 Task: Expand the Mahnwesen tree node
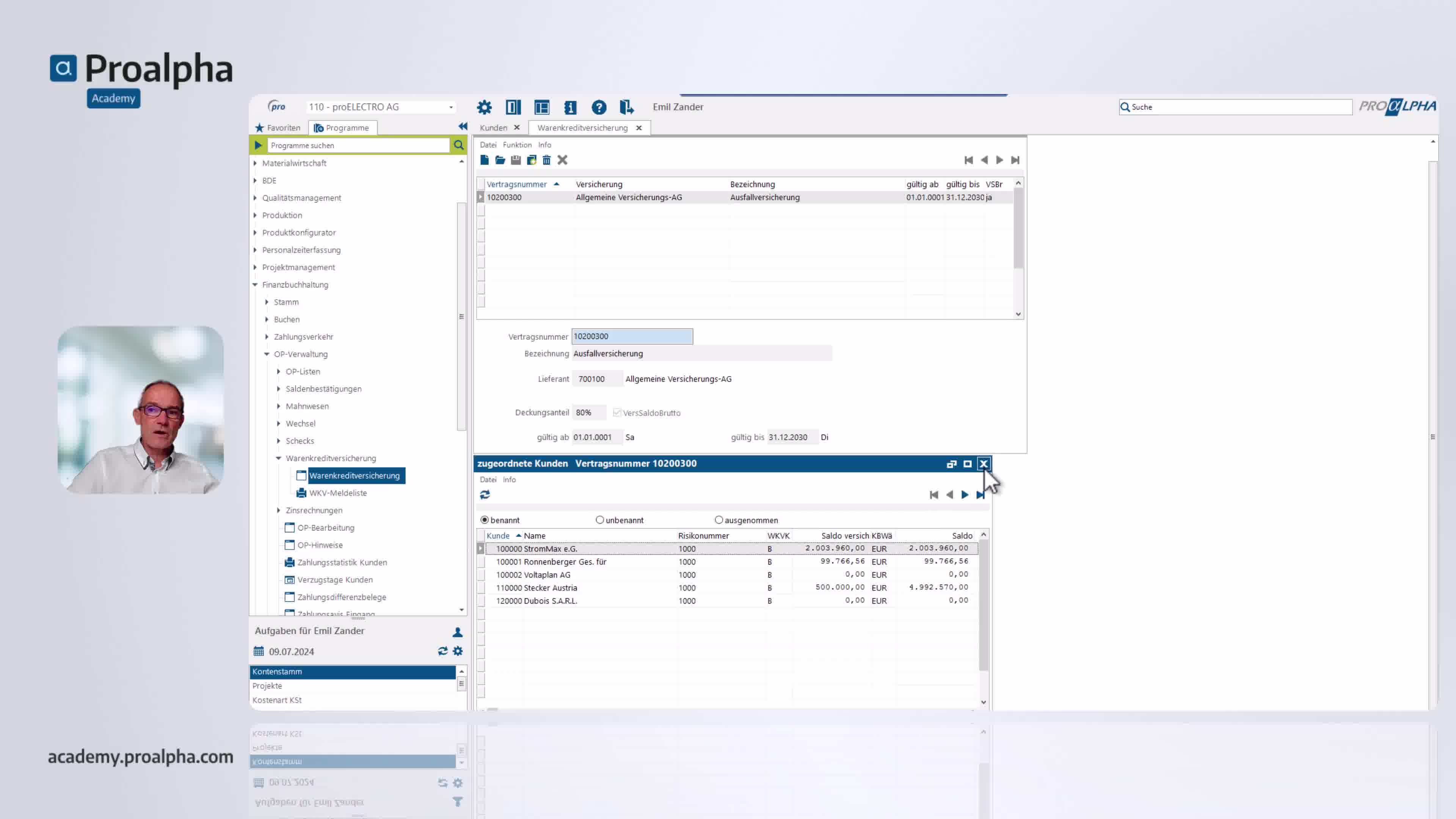pos(279,406)
